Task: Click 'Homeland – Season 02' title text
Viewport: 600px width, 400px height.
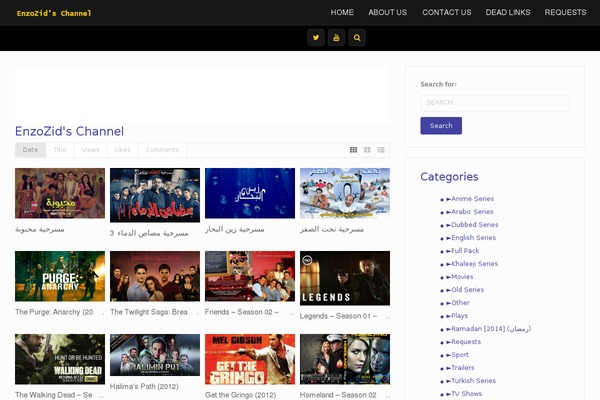Action: point(338,395)
